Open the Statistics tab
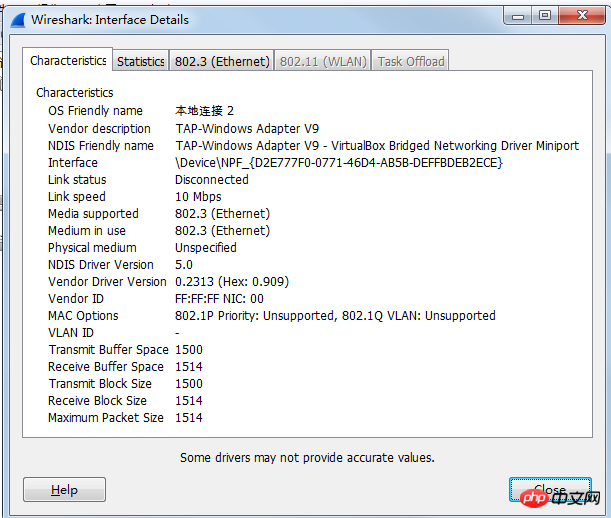This screenshot has width=611, height=518. (x=141, y=61)
